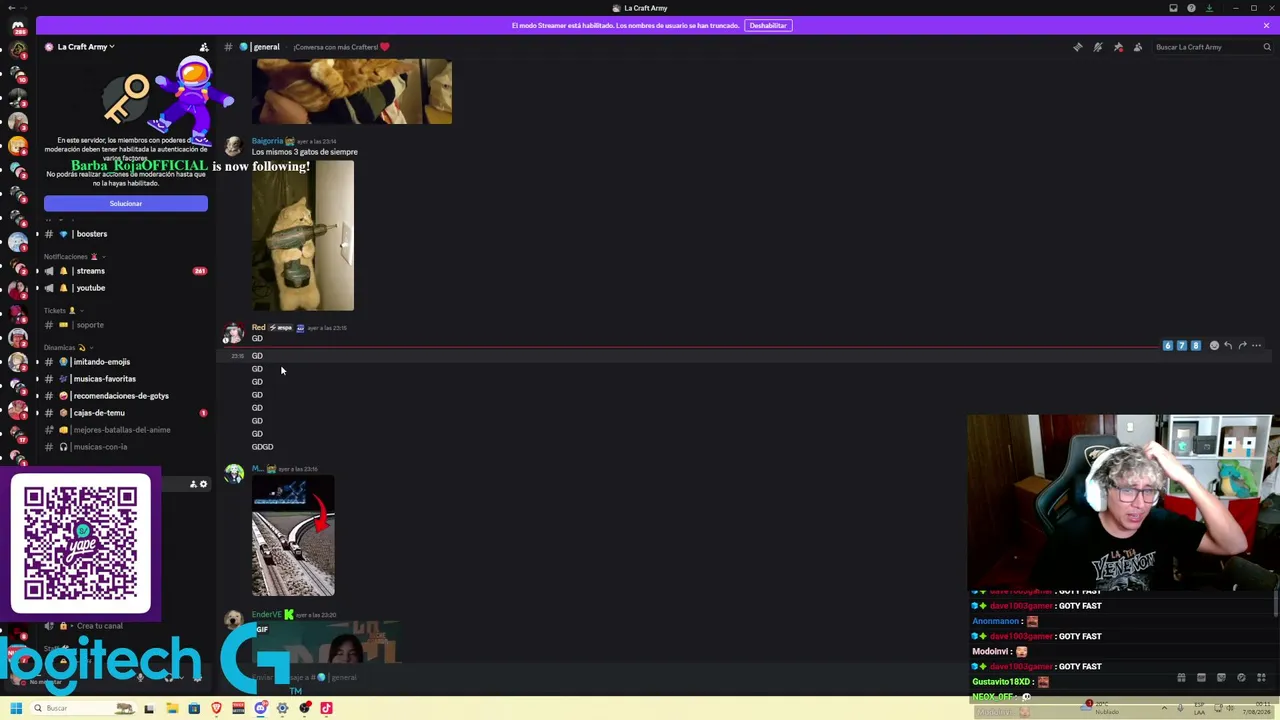This screenshot has width=1280, height=720.
Task: Forward the hovered GD message
Action: click(x=1242, y=346)
